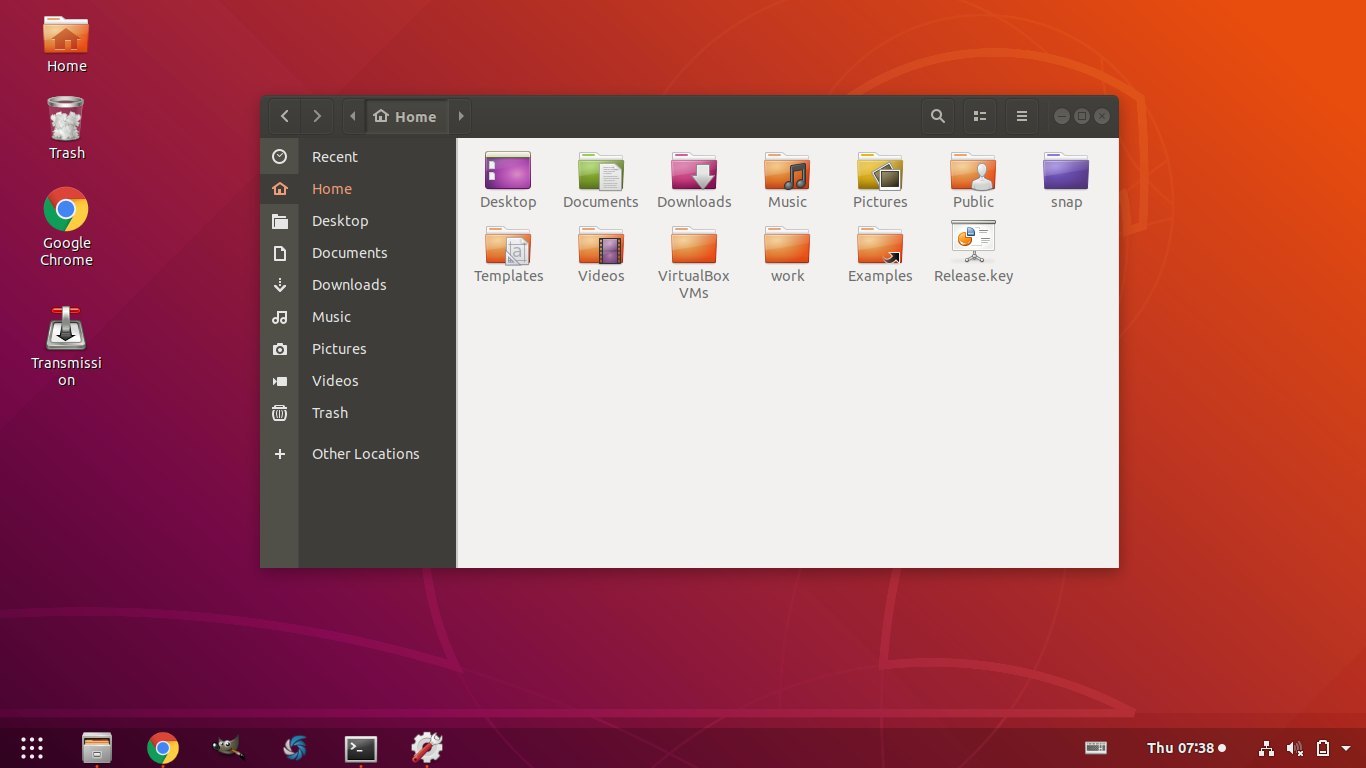Toggle list/grid view button
This screenshot has width=1366, height=768.
(980, 116)
